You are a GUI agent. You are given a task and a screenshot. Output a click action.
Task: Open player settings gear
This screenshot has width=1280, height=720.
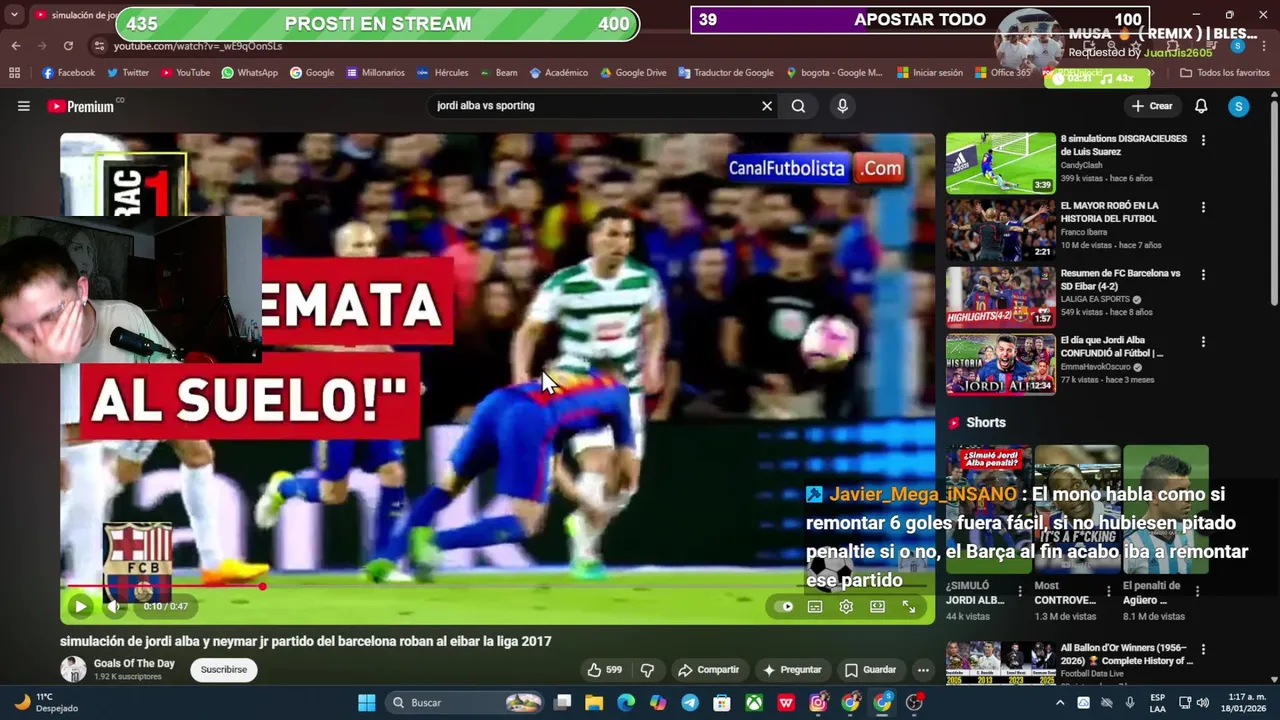846,606
